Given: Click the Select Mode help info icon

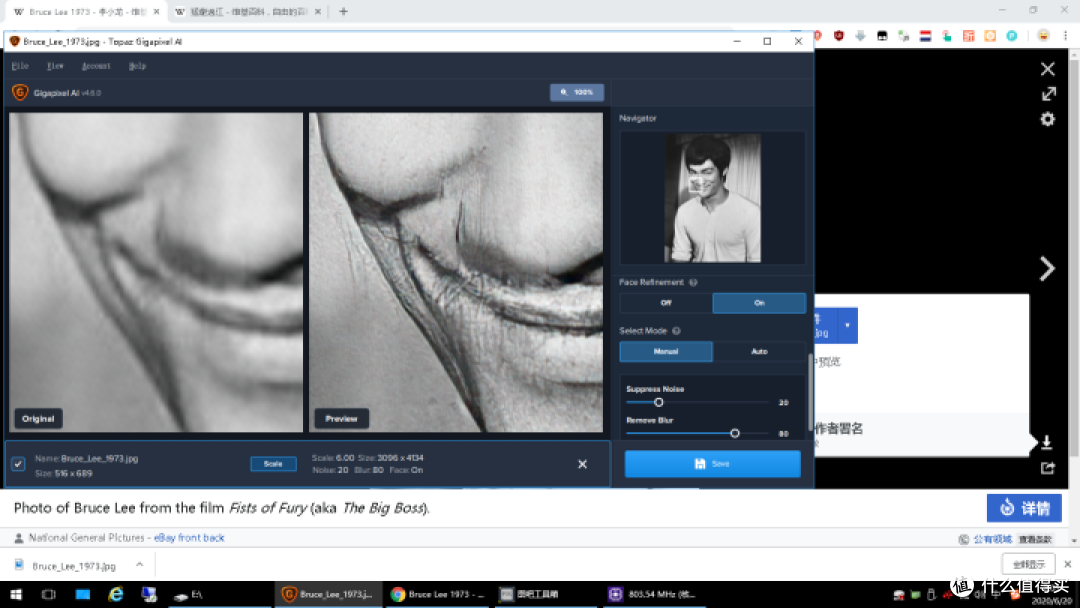Looking at the screenshot, I should tap(676, 331).
